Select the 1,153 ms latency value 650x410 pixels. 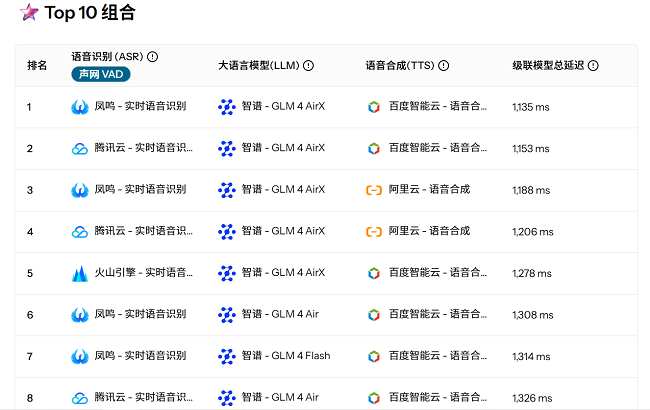(531, 148)
